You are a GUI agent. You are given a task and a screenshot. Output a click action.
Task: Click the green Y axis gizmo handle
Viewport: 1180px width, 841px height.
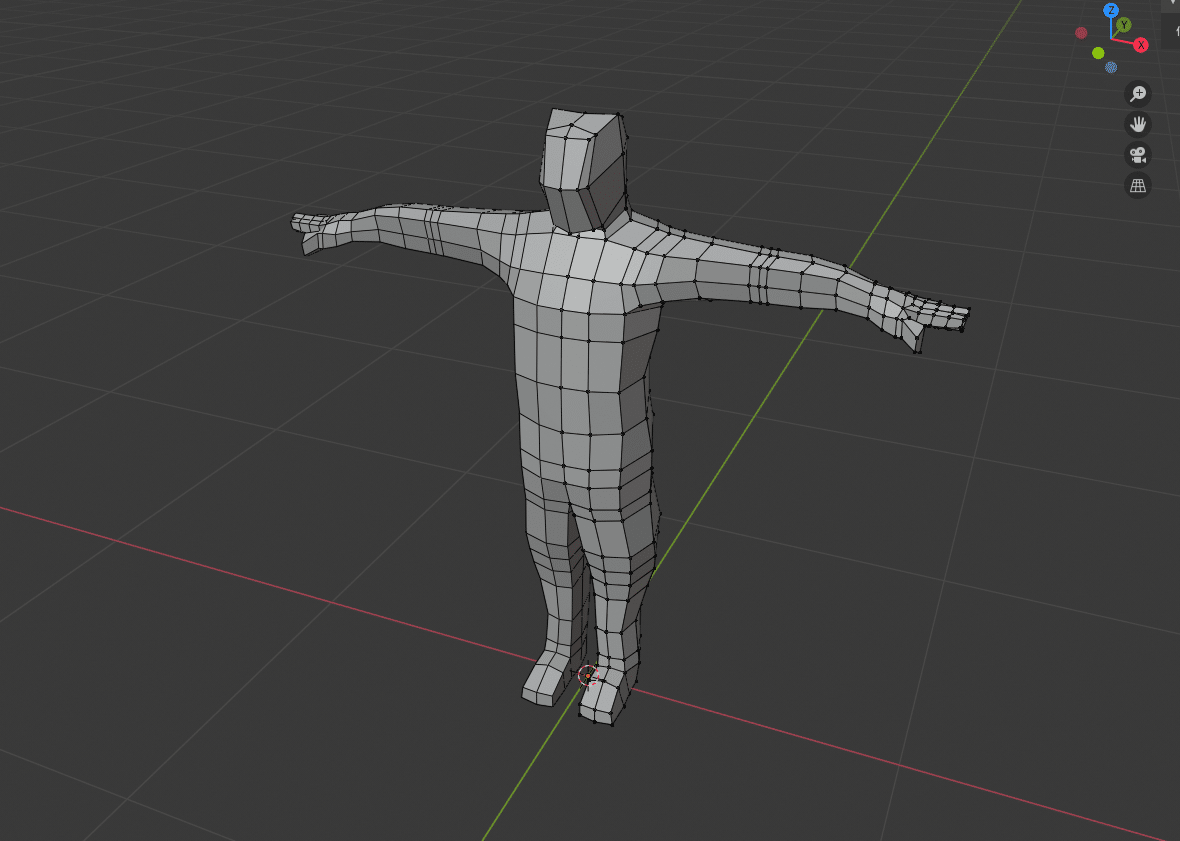click(x=1124, y=25)
